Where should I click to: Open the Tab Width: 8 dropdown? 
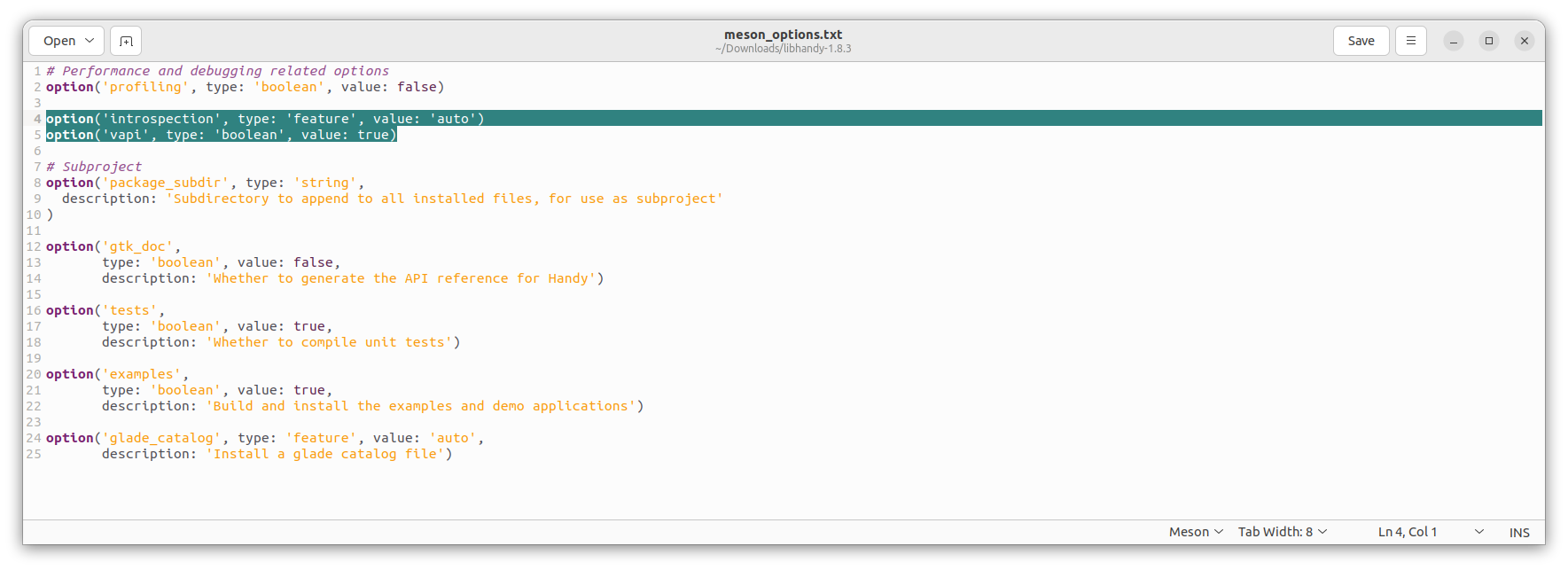pyautogui.click(x=1283, y=532)
